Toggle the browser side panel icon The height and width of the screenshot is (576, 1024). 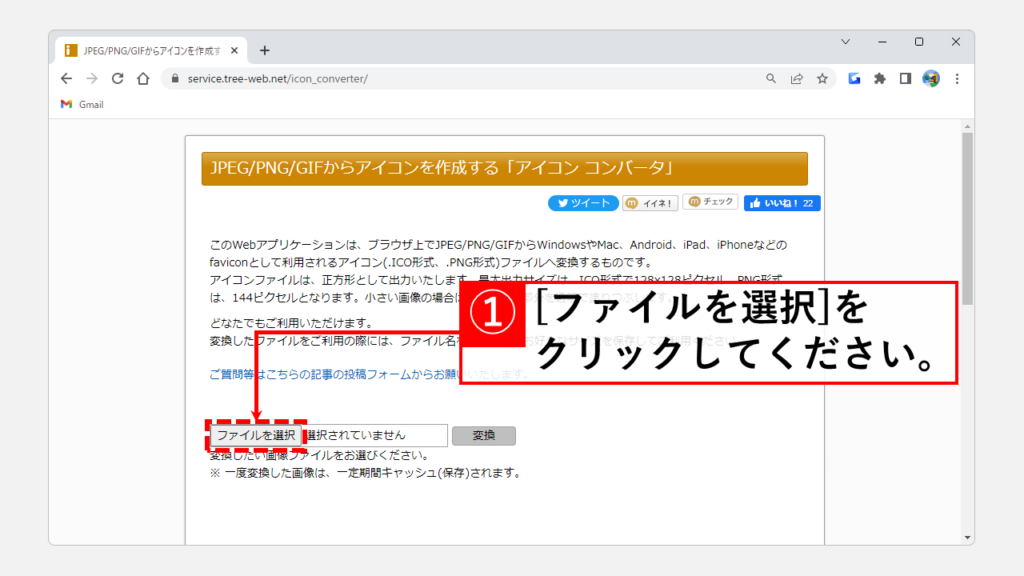click(x=905, y=78)
